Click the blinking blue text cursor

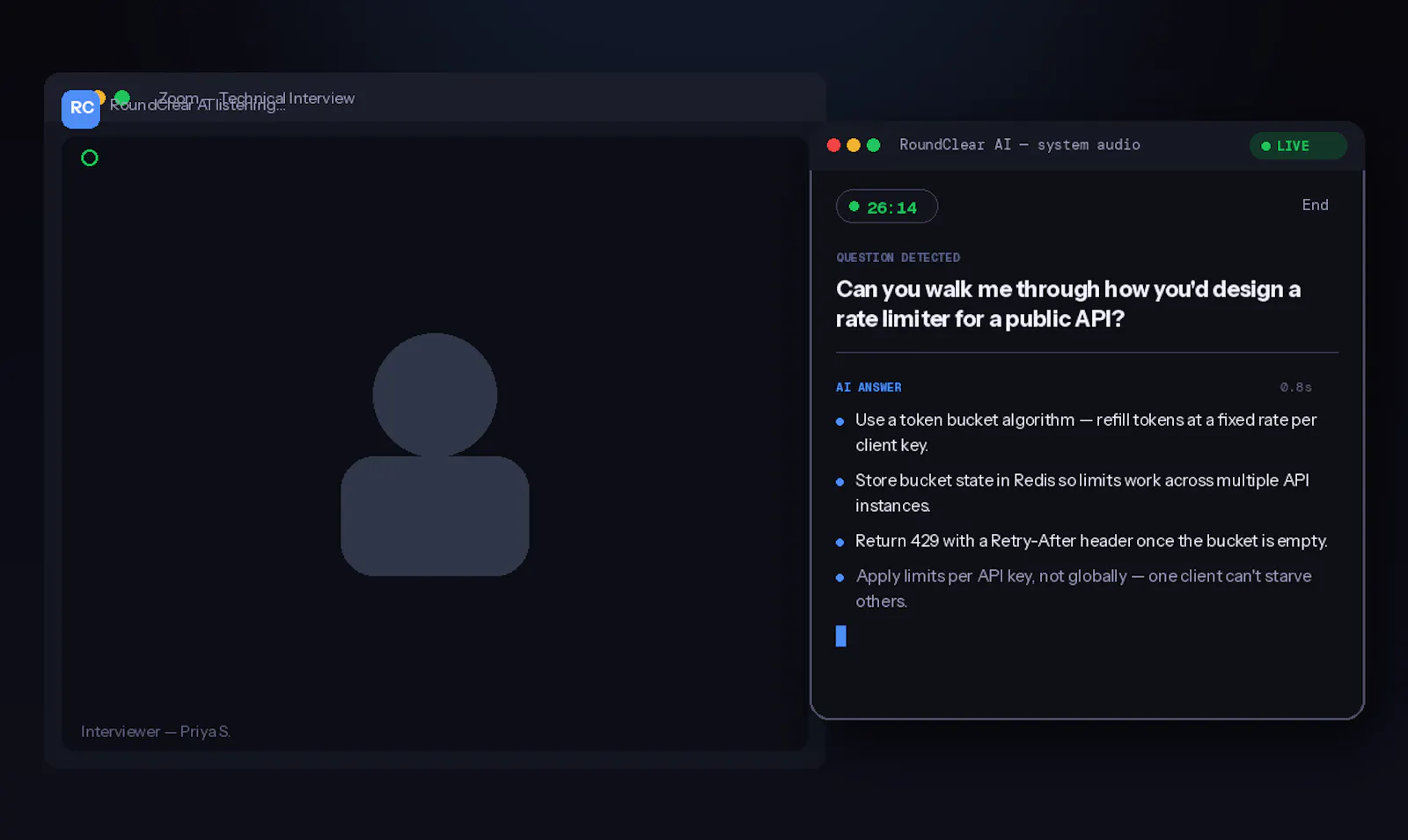coord(840,636)
